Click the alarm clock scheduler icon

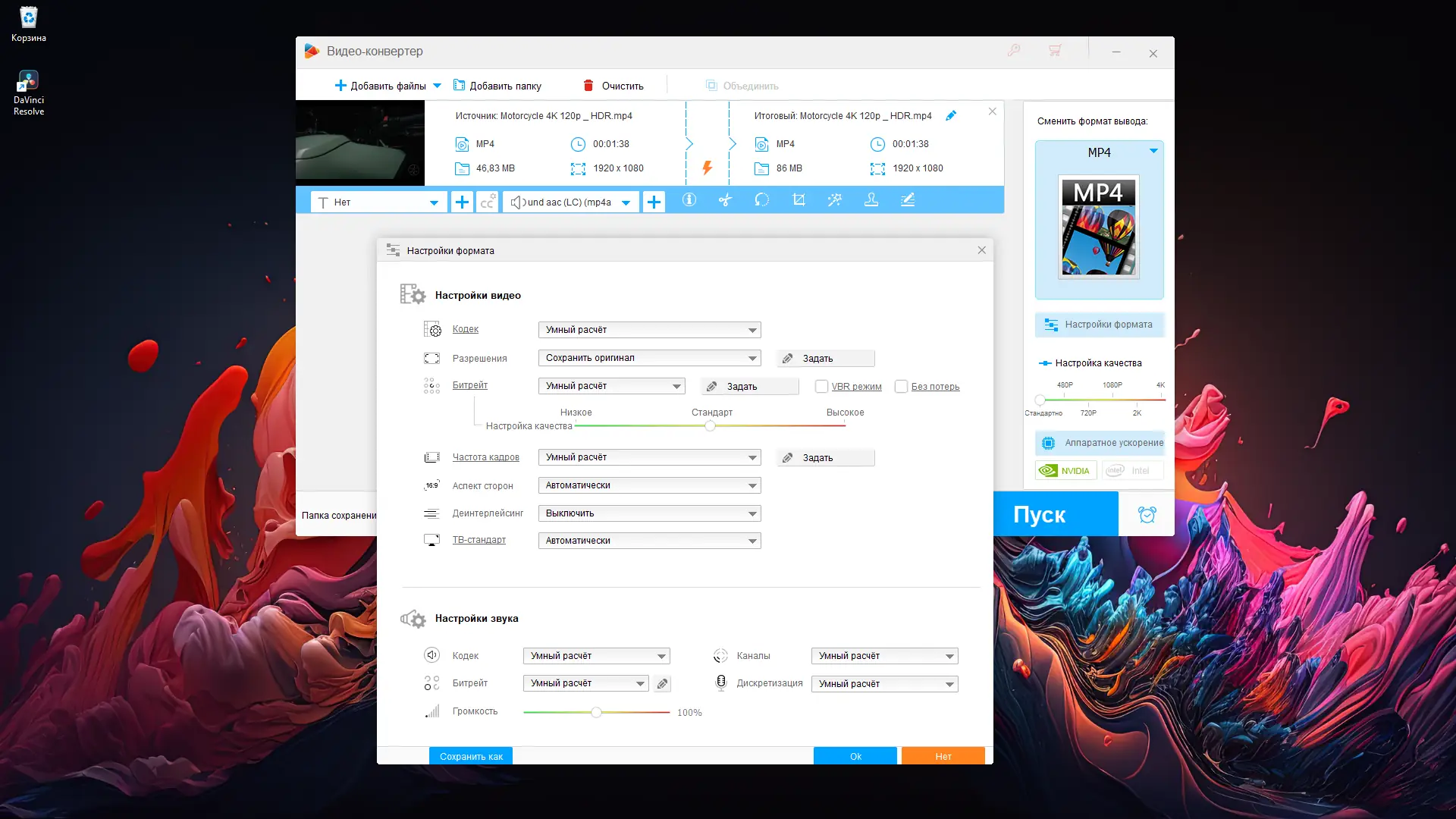coord(1147,515)
